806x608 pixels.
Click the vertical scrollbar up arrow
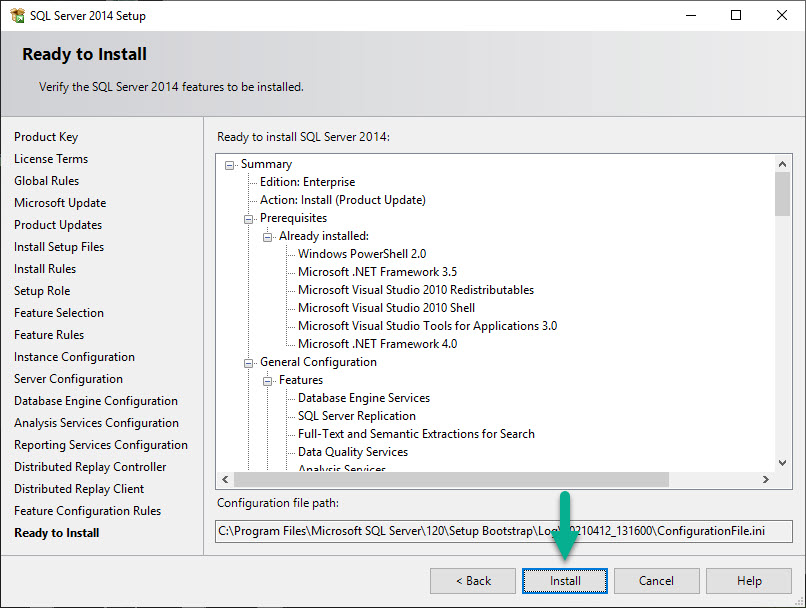pos(782,164)
